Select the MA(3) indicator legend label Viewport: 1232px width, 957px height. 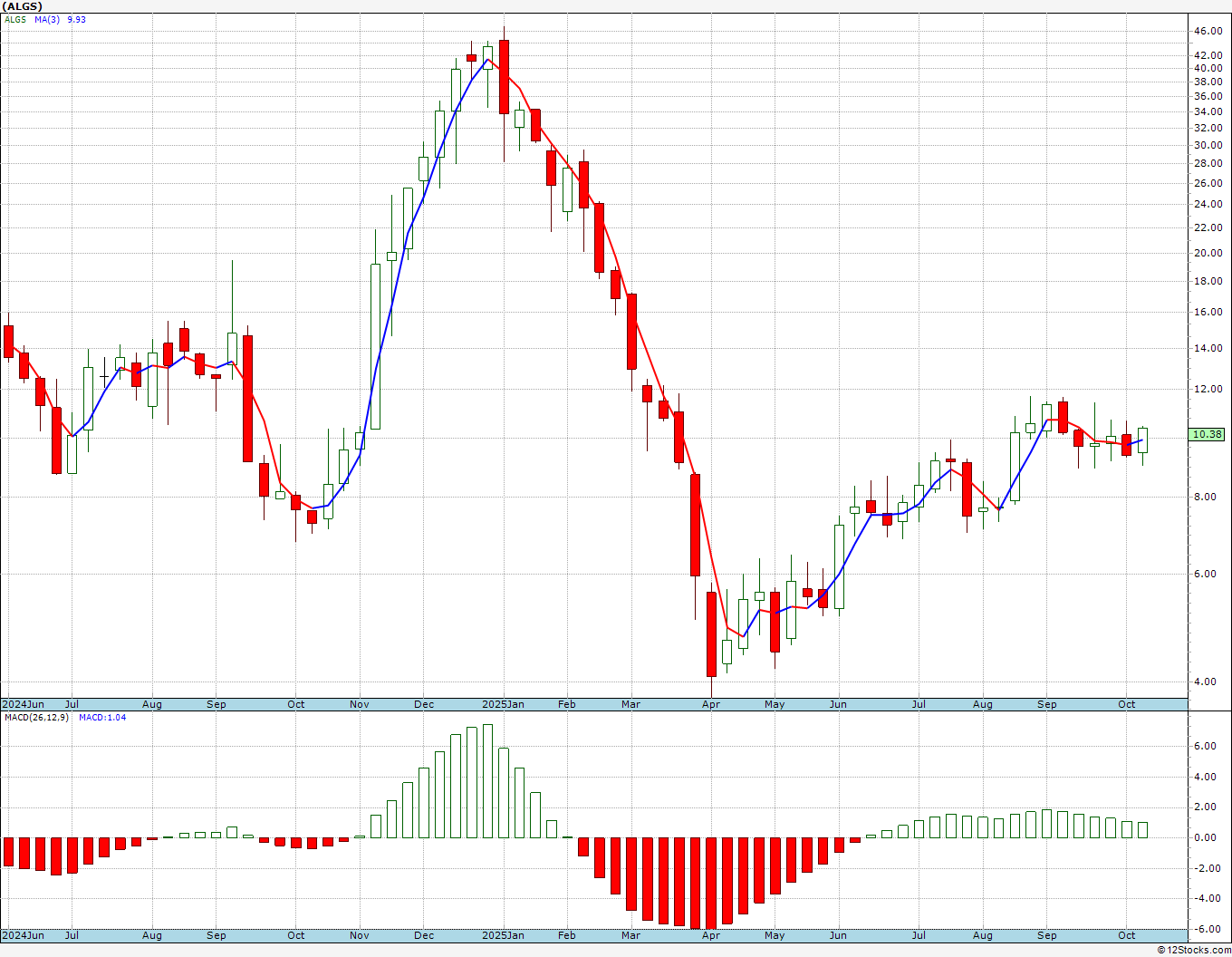click(x=47, y=19)
